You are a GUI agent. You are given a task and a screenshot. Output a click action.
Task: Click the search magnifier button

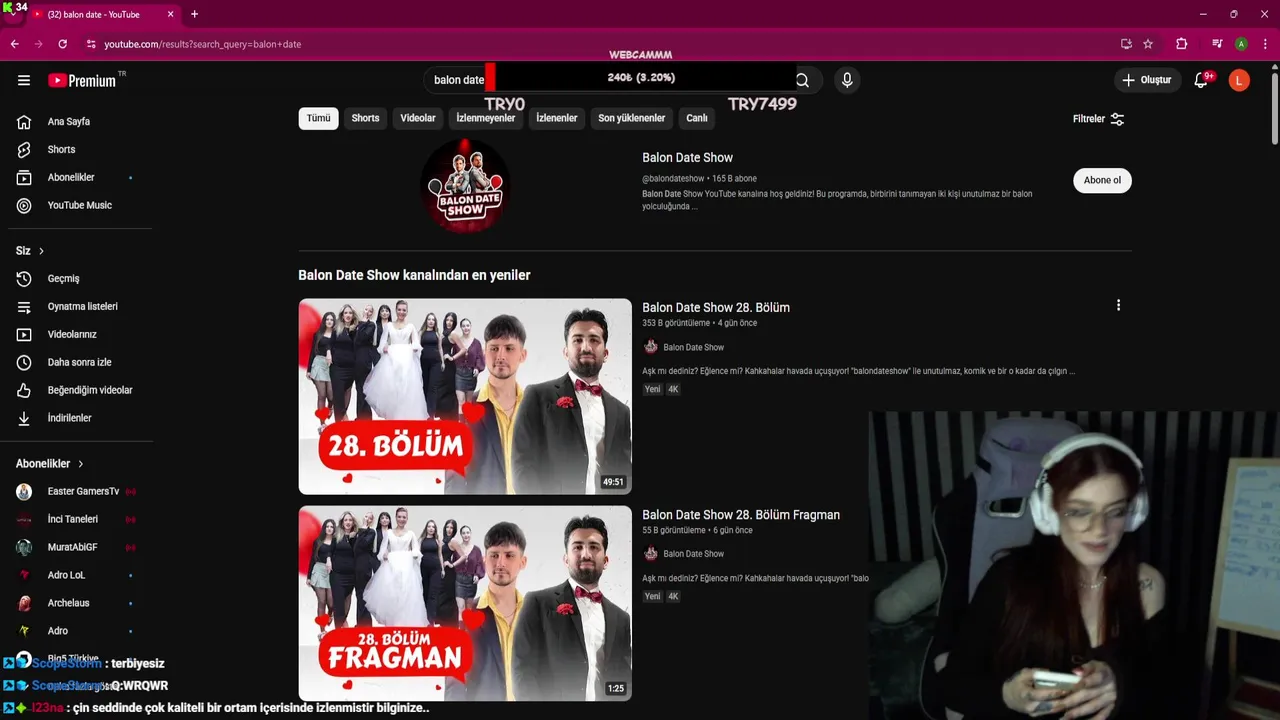(803, 80)
